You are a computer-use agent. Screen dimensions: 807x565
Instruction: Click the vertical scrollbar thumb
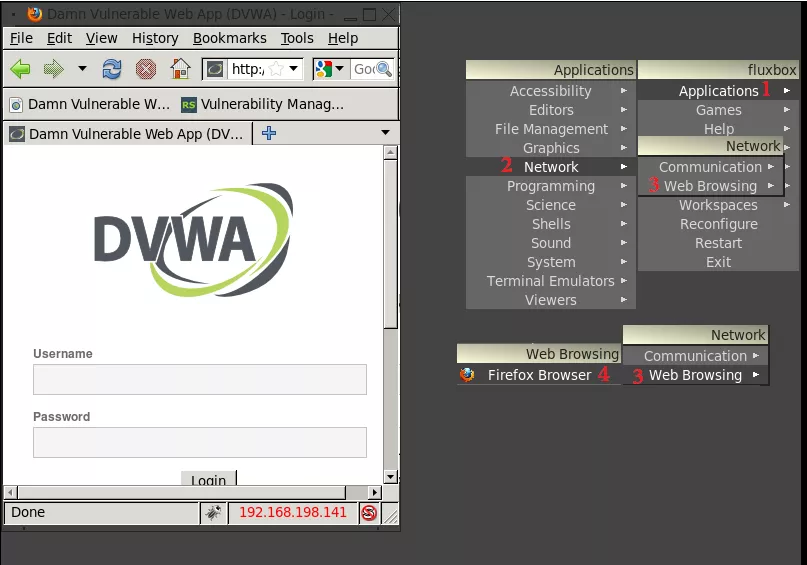point(391,244)
